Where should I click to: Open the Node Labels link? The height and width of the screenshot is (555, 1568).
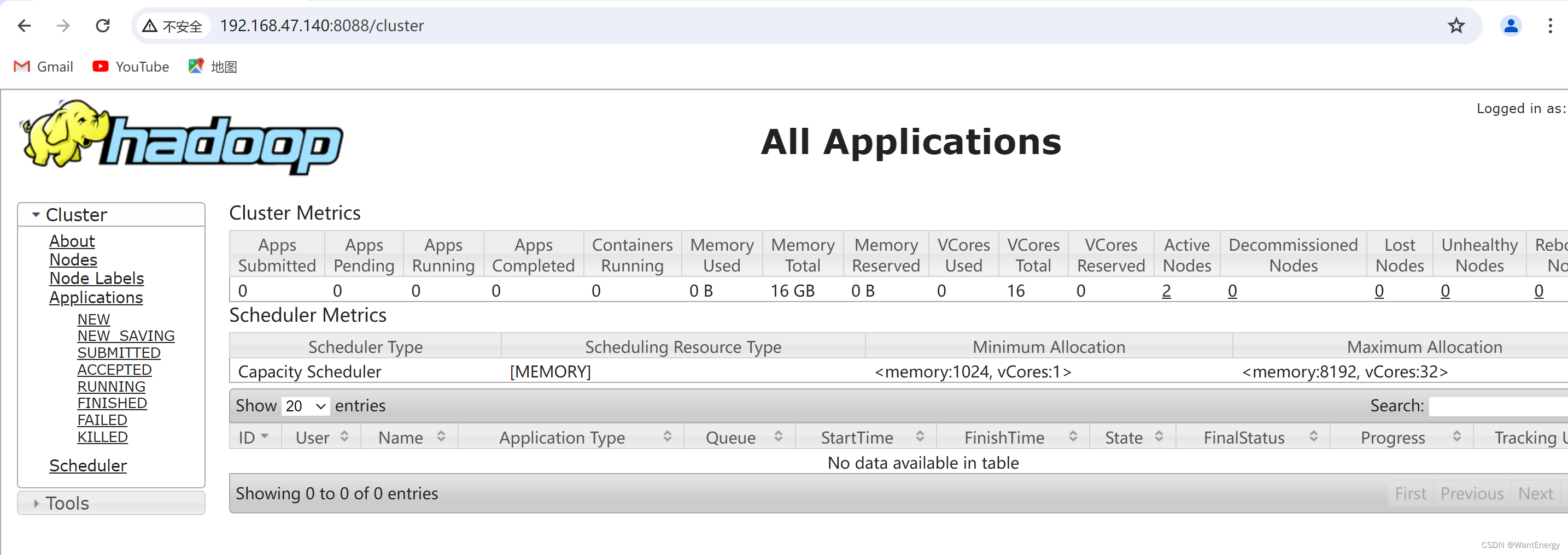tap(97, 279)
